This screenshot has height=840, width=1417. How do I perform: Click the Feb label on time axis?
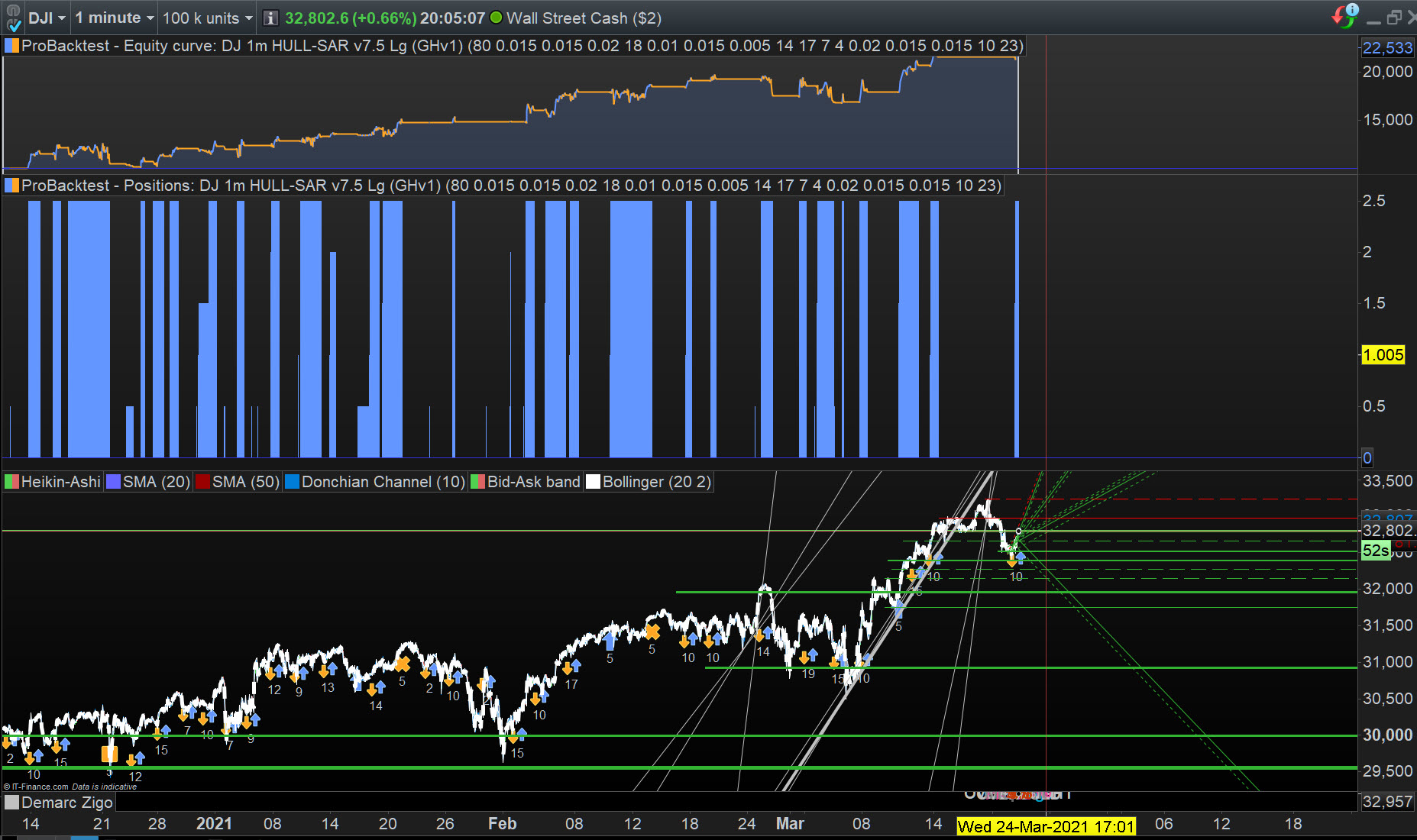[x=503, y=824]
